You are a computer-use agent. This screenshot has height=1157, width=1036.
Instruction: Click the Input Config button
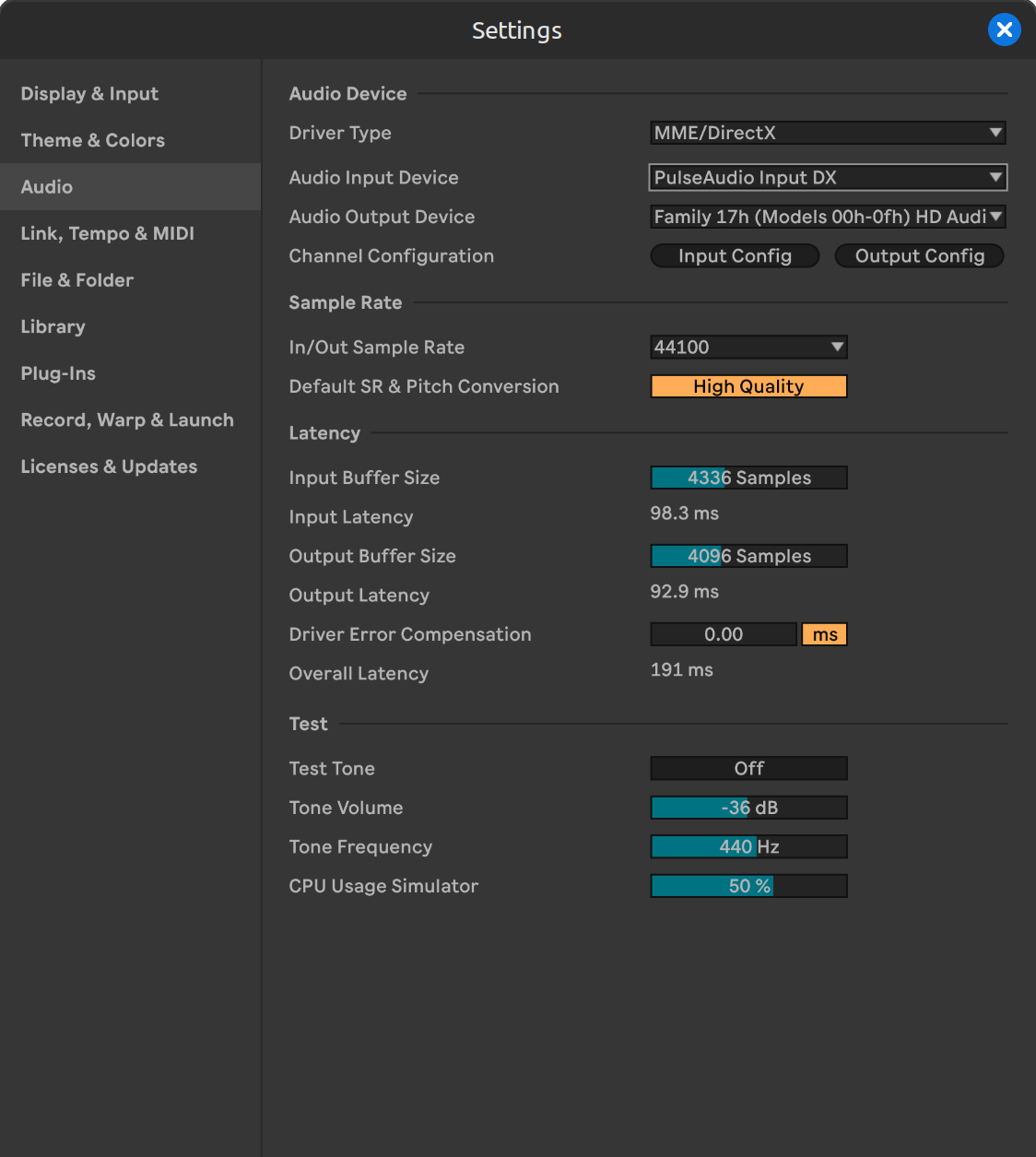point(735,256)
